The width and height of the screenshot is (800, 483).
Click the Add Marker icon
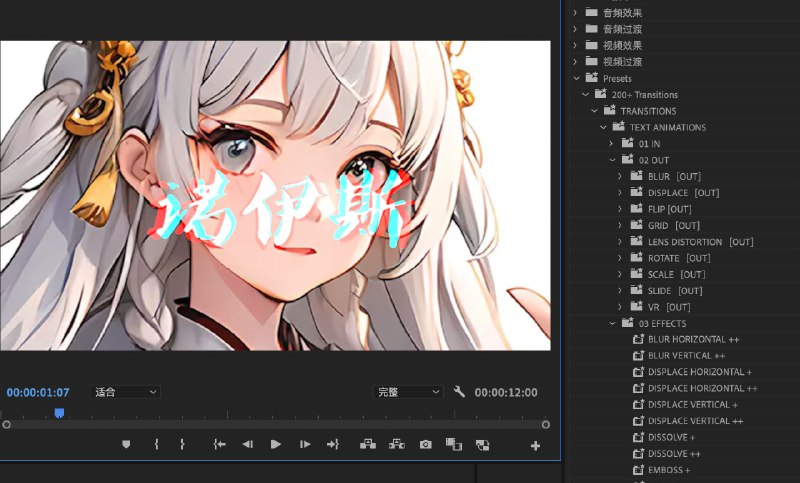pos(126,444)
